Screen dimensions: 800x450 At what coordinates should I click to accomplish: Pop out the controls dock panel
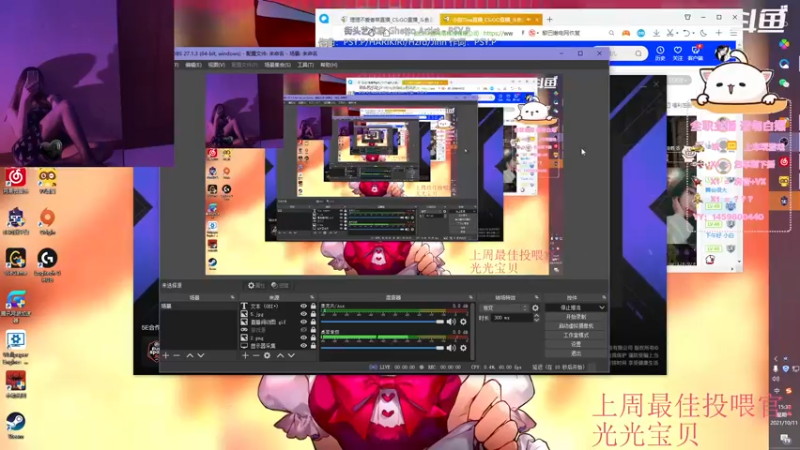pos(604,297)
